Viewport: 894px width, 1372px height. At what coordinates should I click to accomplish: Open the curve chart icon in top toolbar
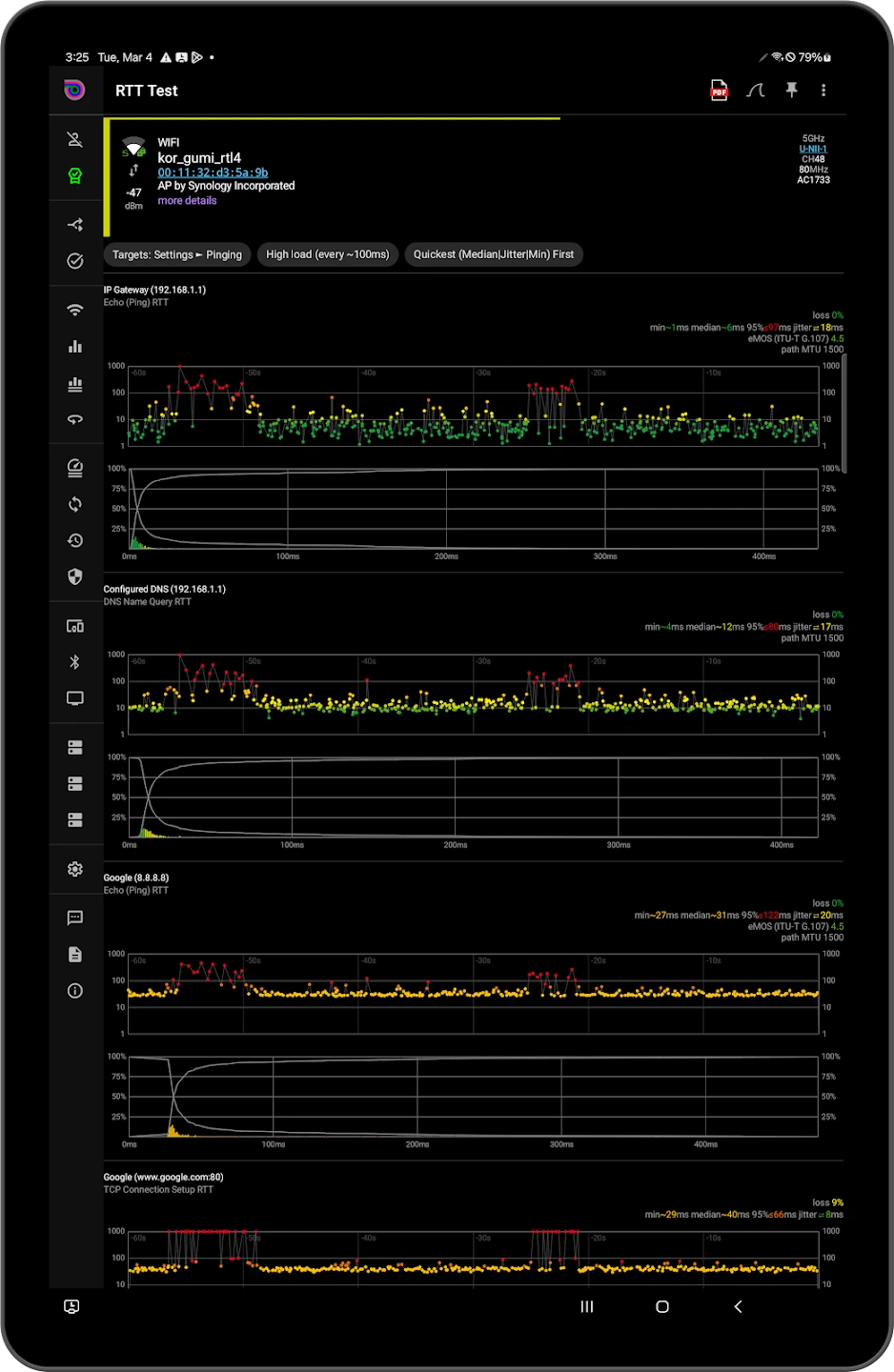coord(756,91)
